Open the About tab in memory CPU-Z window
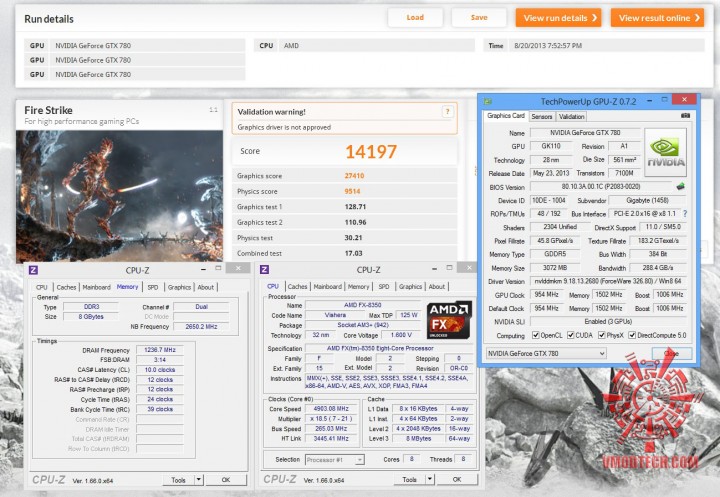The height and width of the screenshot is (497, 720). pyautogui.click(x=206, y=287)
